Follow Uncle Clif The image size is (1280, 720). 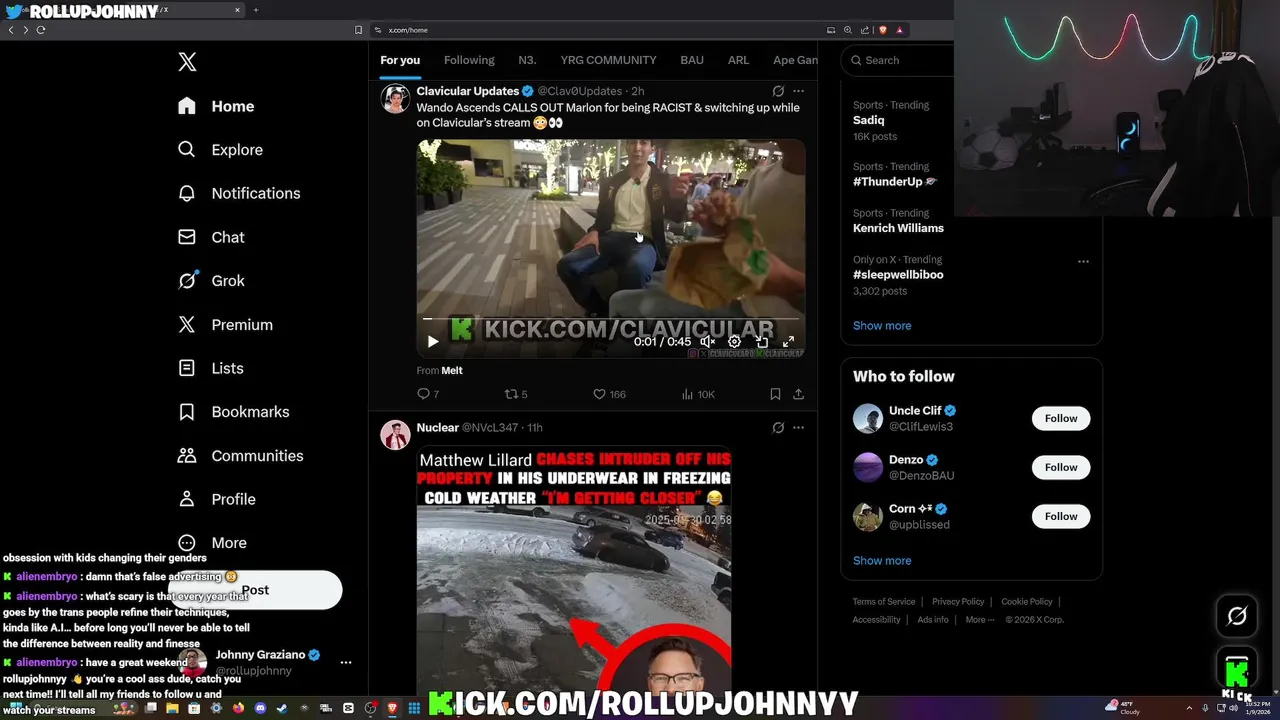(x=1061, y=419)
